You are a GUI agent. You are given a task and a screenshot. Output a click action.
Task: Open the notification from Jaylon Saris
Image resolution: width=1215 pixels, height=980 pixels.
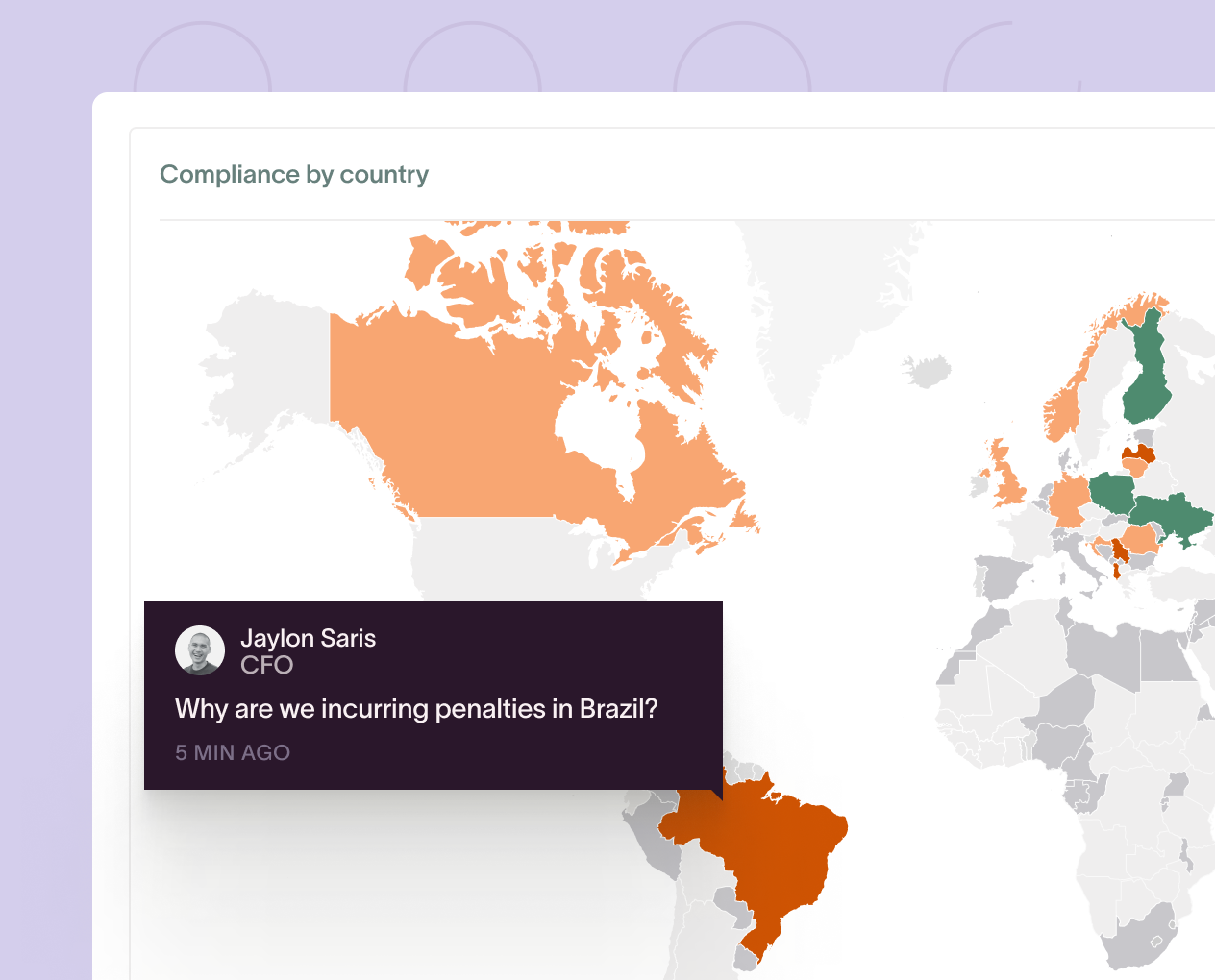[x=433, y=695]
